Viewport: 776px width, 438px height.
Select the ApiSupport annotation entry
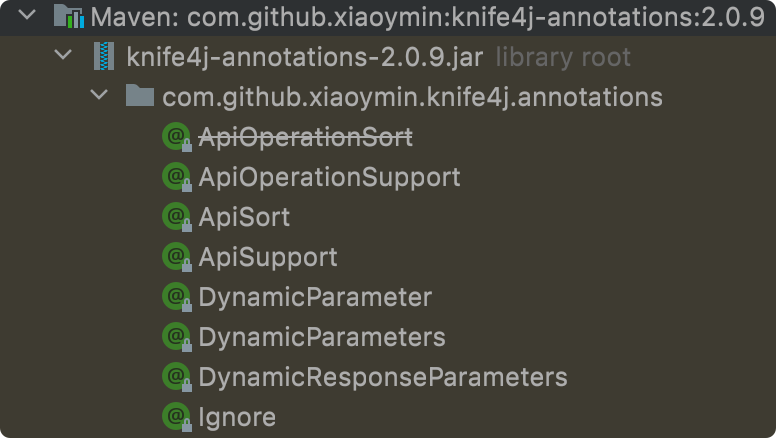pyautogui.click(x=268, y=258)
